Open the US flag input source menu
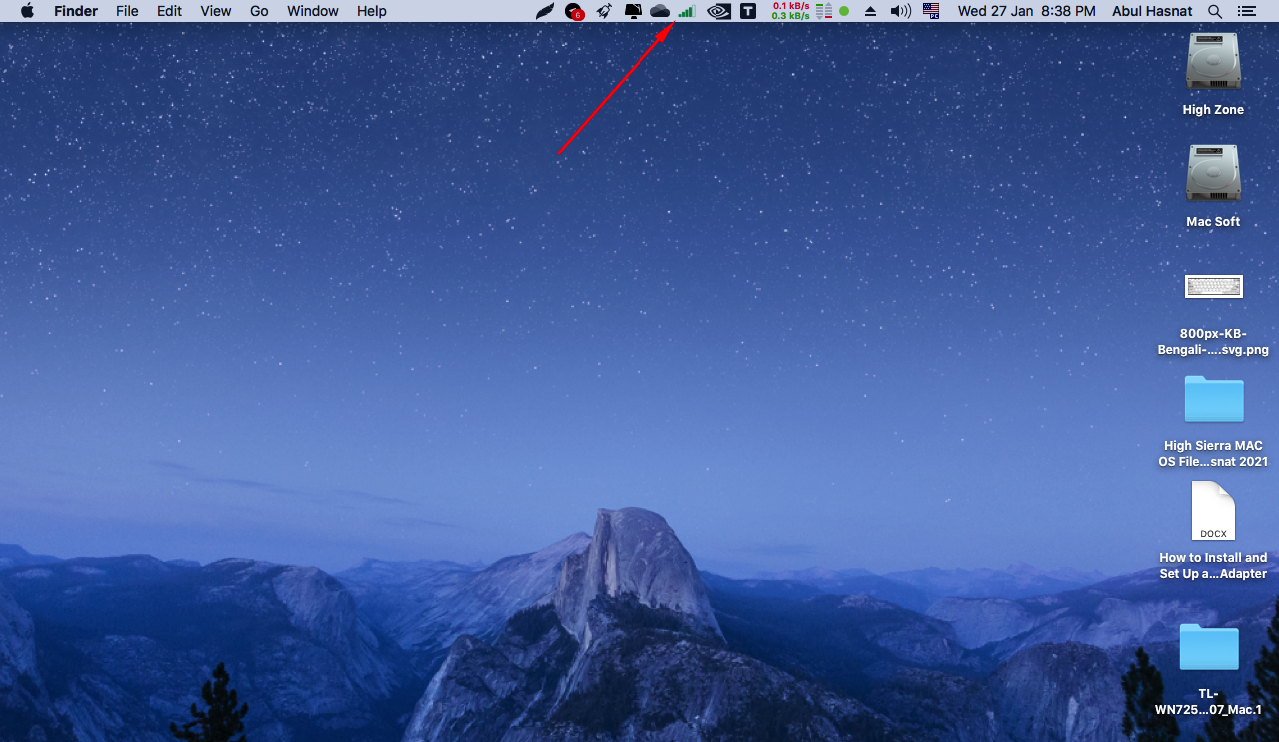 point(931,11)
